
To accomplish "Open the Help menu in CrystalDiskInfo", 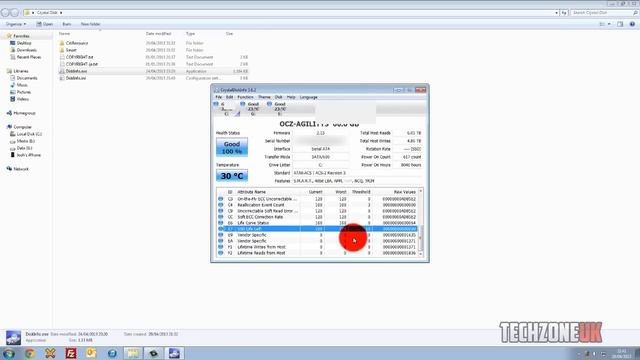I will (291, 97).
